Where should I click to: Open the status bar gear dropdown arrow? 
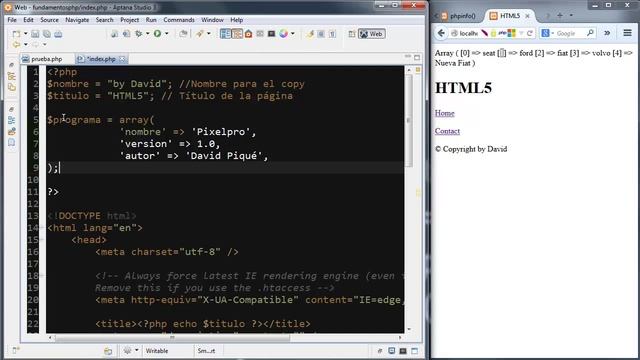click(x=137, y=350)
